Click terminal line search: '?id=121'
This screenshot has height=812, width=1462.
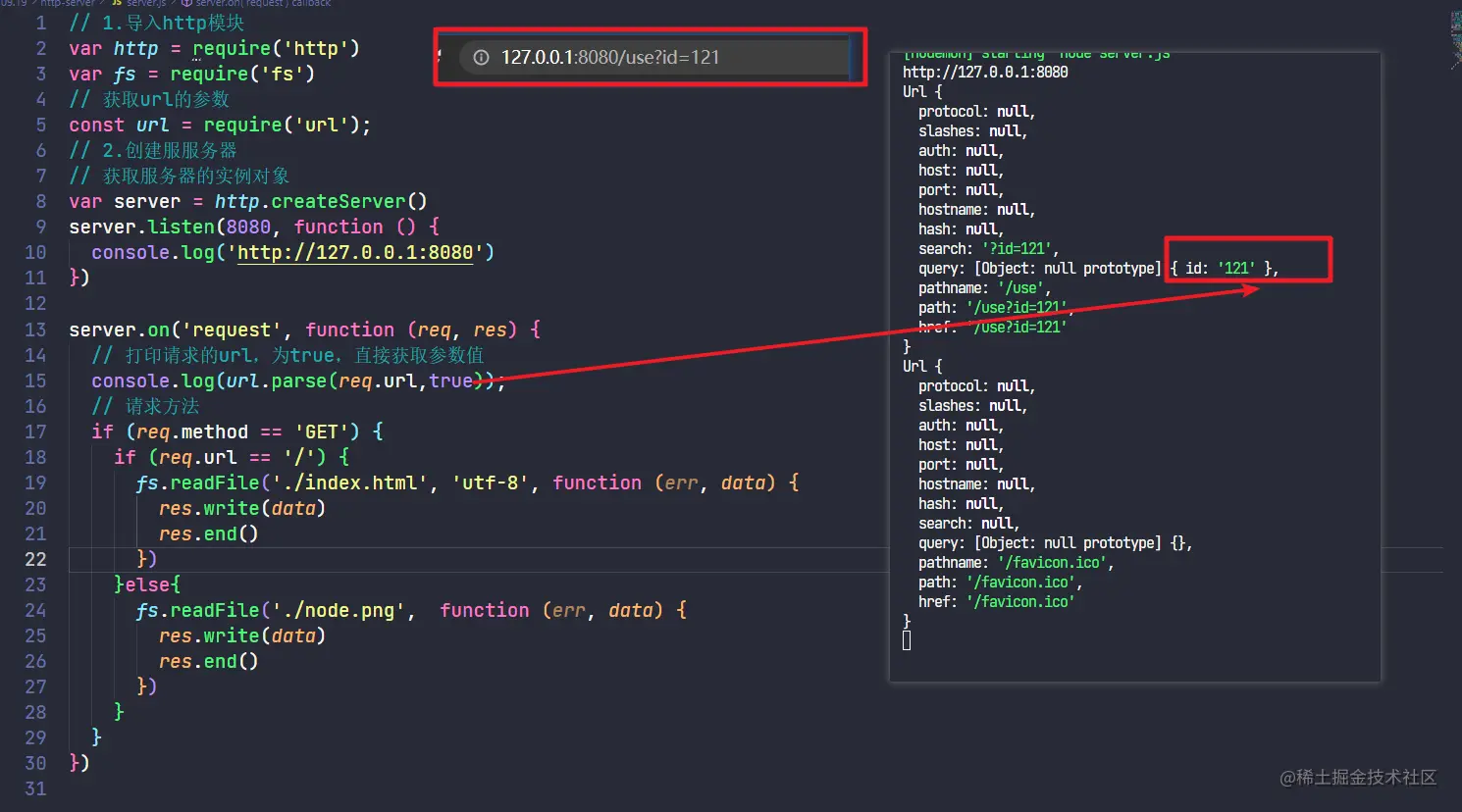click(x=988, y=249)
